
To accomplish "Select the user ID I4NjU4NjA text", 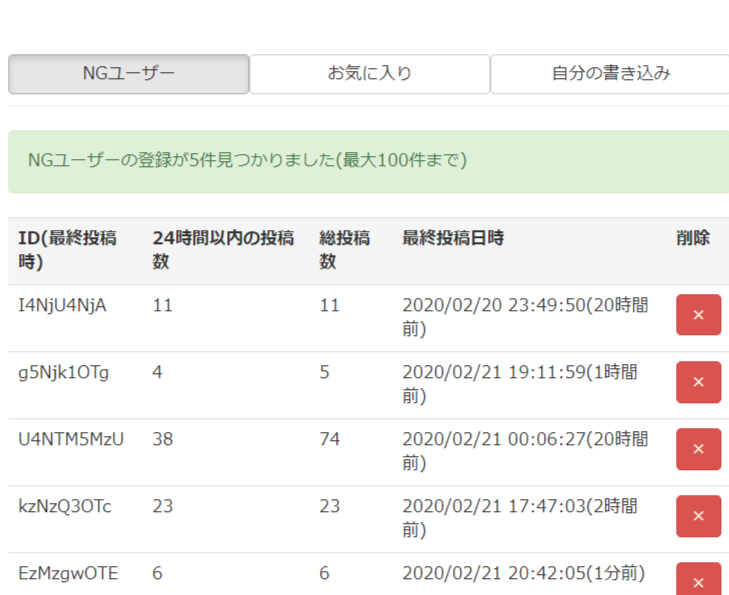I will click(62, 305).
